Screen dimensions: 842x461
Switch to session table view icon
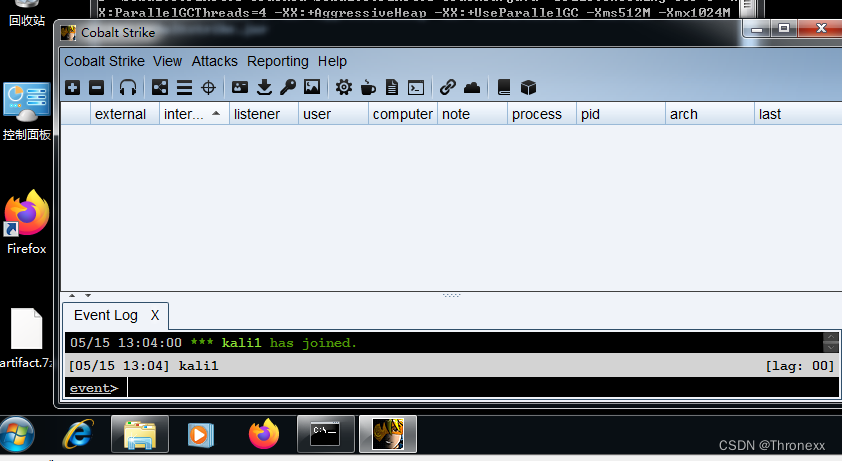[x=184, y=88]
